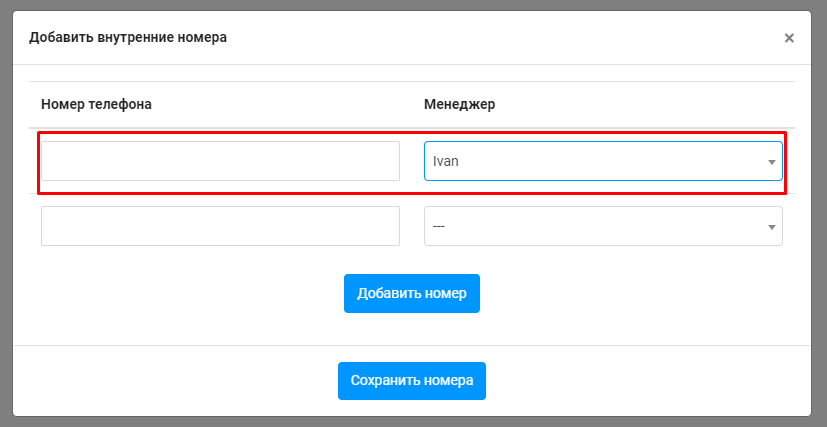Focus the phone field beside the Ivan manager
Viewport: 827px width, 427px height.
point(220,161)
